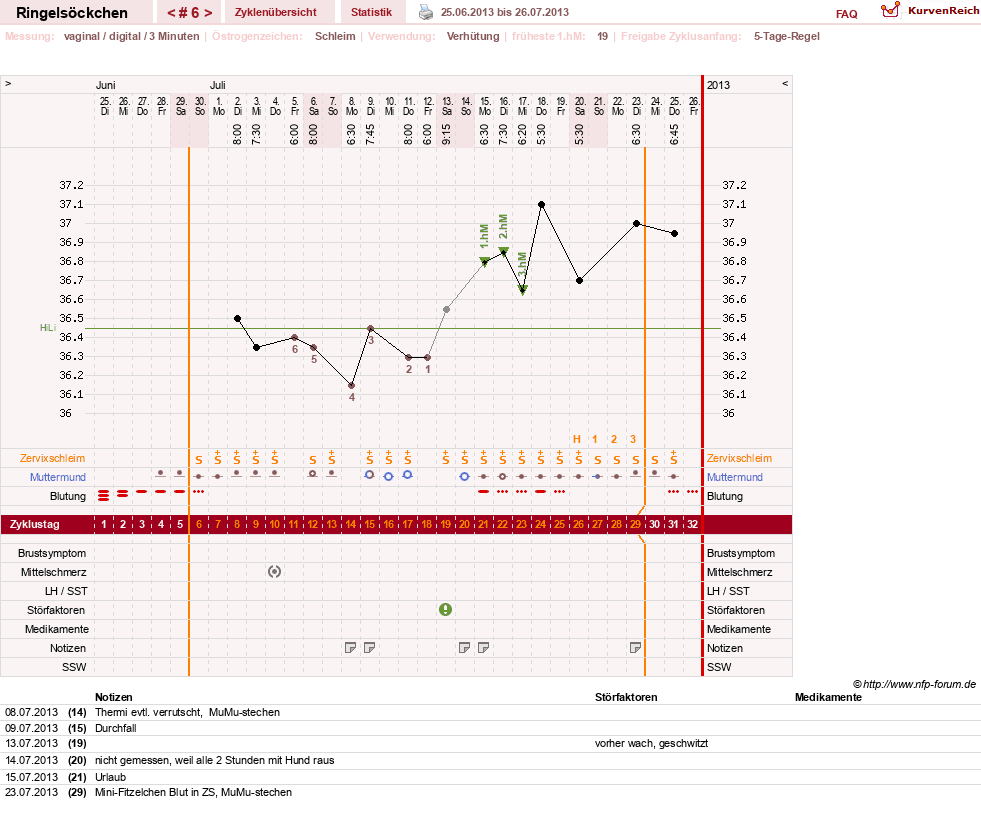Viewport: 981px width, 836px height.
Task: Click the date 14.07.2013 in notes list
Action: pos(31,760)
